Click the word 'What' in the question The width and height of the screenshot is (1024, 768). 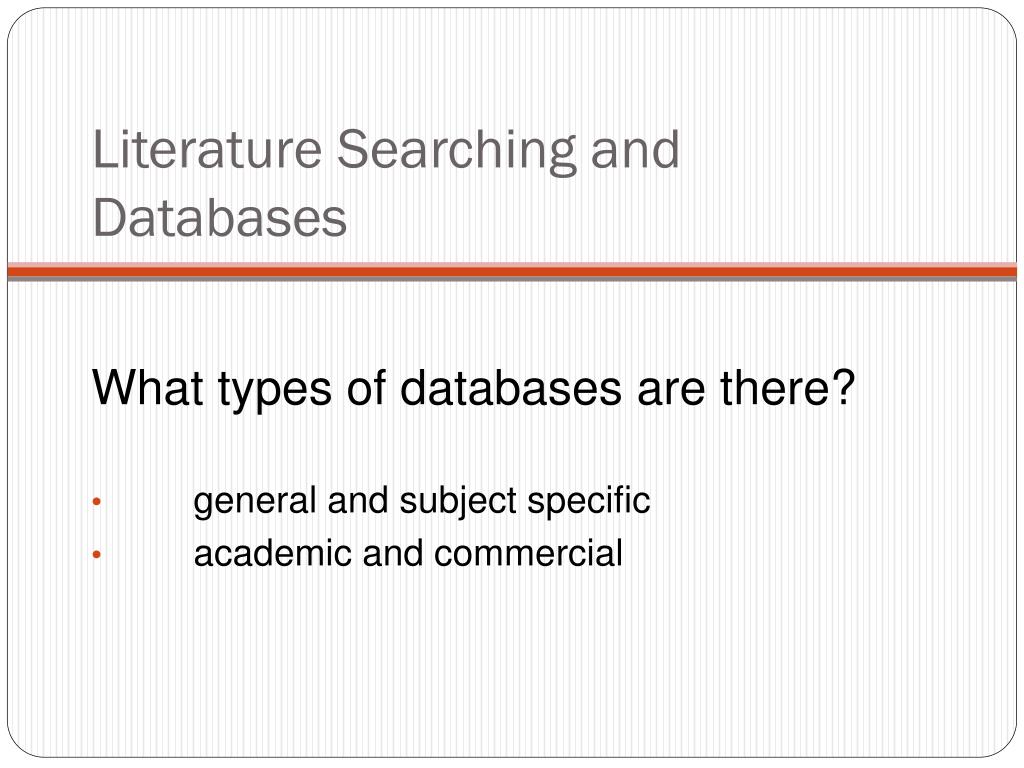coord(148,387)
